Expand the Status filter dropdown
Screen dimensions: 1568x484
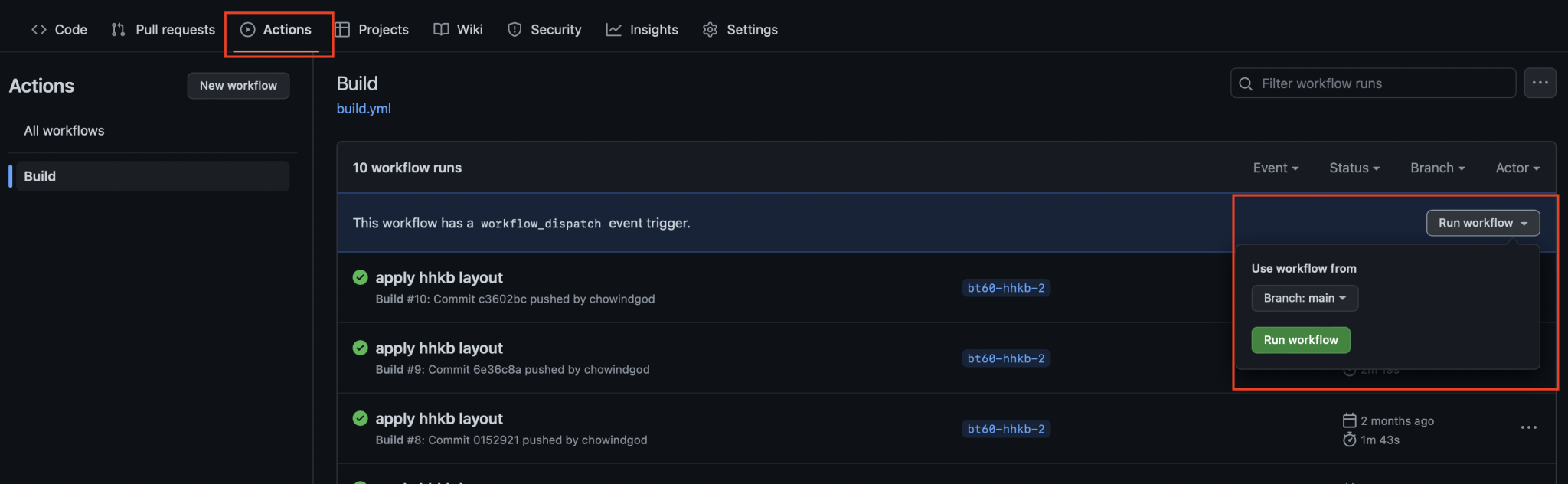[x=1354, y=168]
